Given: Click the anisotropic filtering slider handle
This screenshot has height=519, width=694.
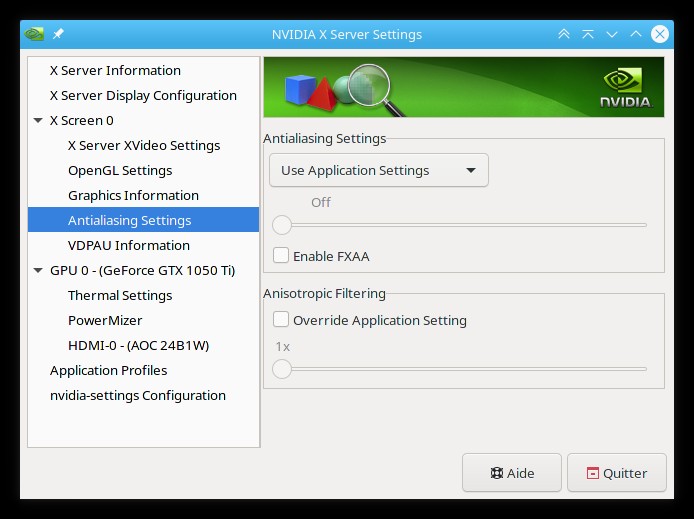Looking at the screenshot, I should click(282, 369).
